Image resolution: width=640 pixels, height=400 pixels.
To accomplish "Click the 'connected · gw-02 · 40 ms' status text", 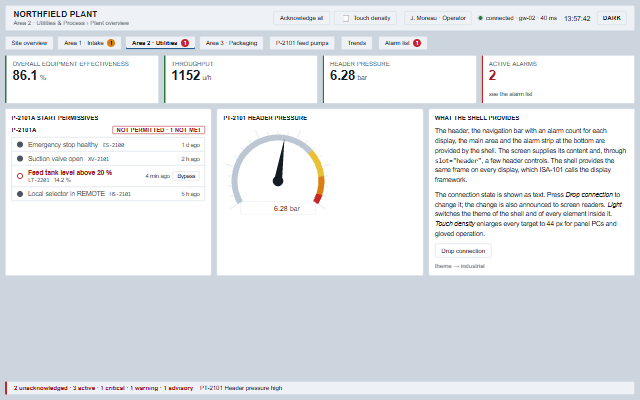I will click(521, 18).
